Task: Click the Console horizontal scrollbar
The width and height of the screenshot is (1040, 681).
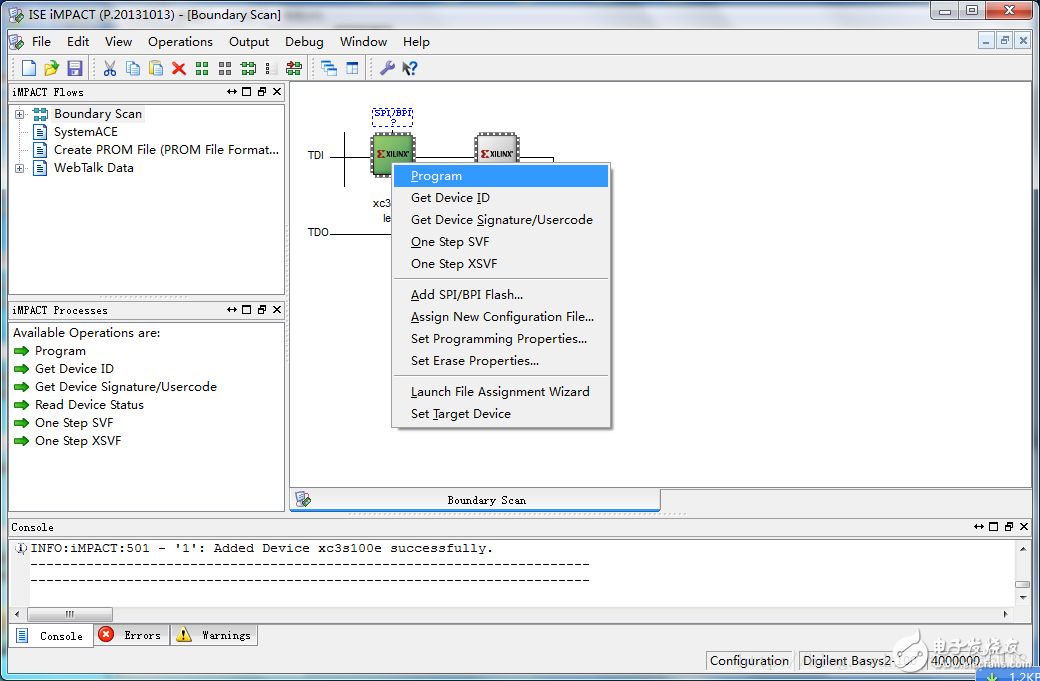Action: pyautogui.click(x=70, y=613)
